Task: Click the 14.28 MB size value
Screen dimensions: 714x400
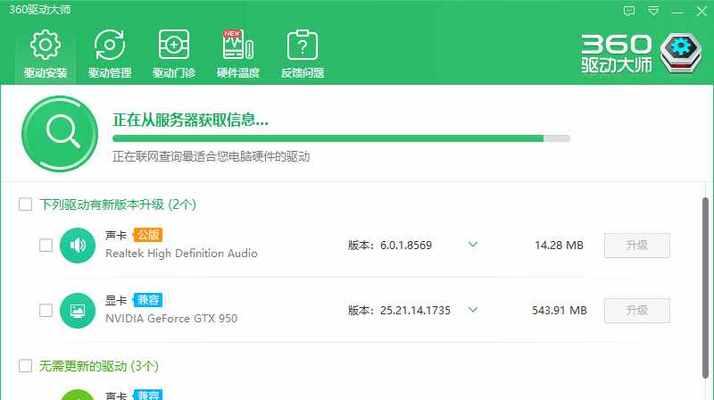Action: tap(559, 246)
